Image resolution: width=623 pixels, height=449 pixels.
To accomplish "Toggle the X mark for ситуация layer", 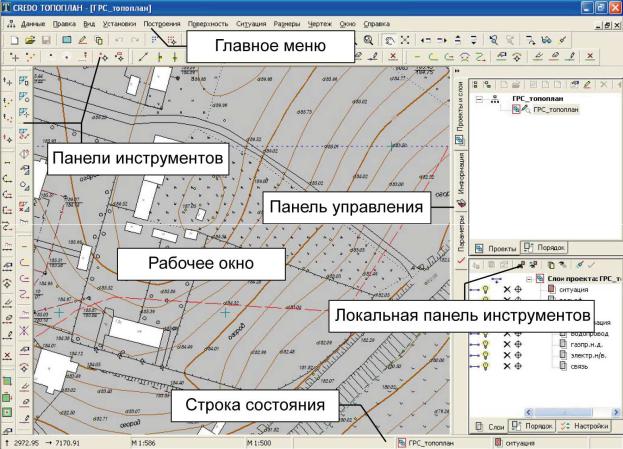I will click(507, 290).
